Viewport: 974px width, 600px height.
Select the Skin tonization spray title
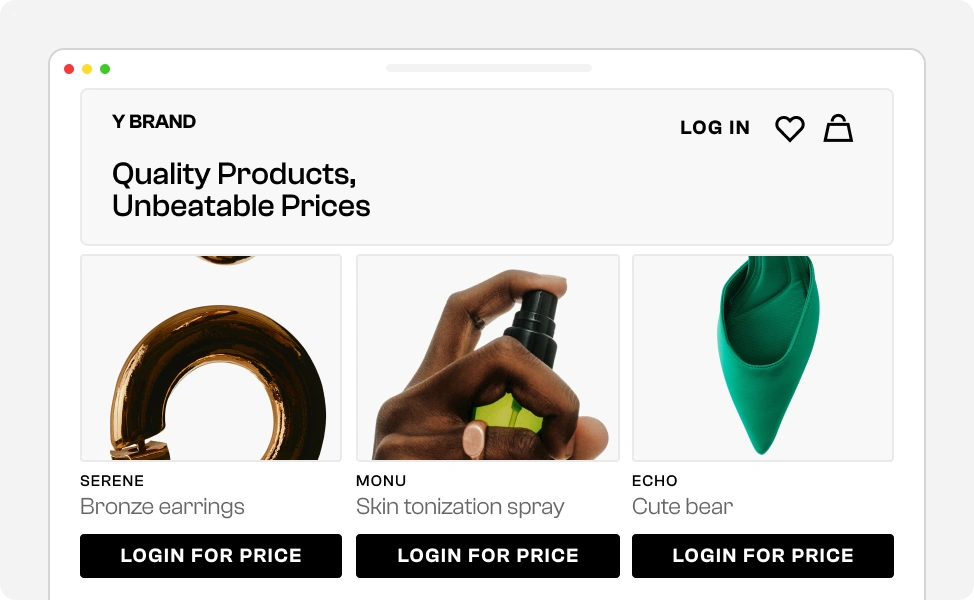point(460,507)
